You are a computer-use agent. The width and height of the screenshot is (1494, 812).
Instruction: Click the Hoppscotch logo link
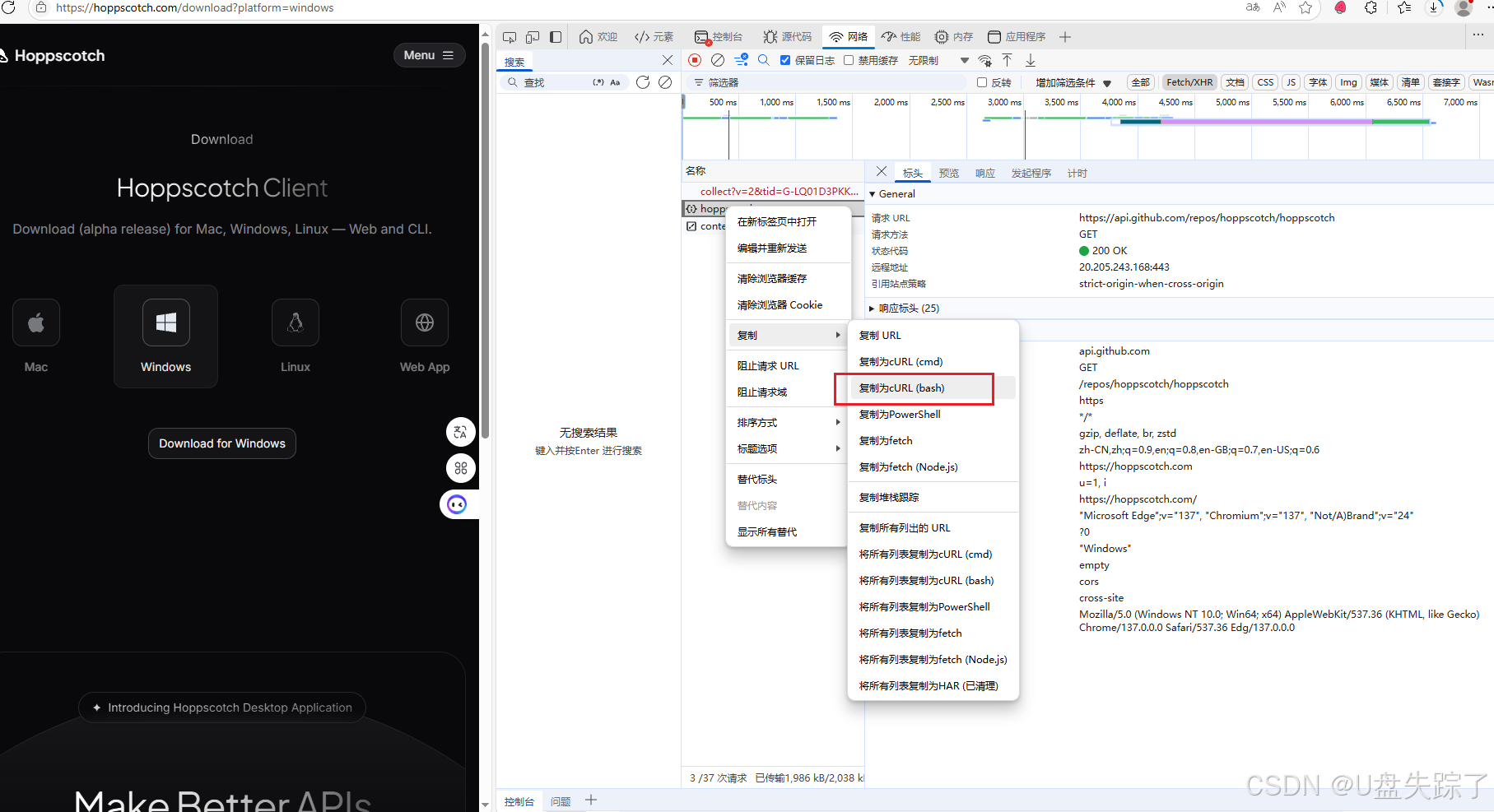[x=53, y=56]
